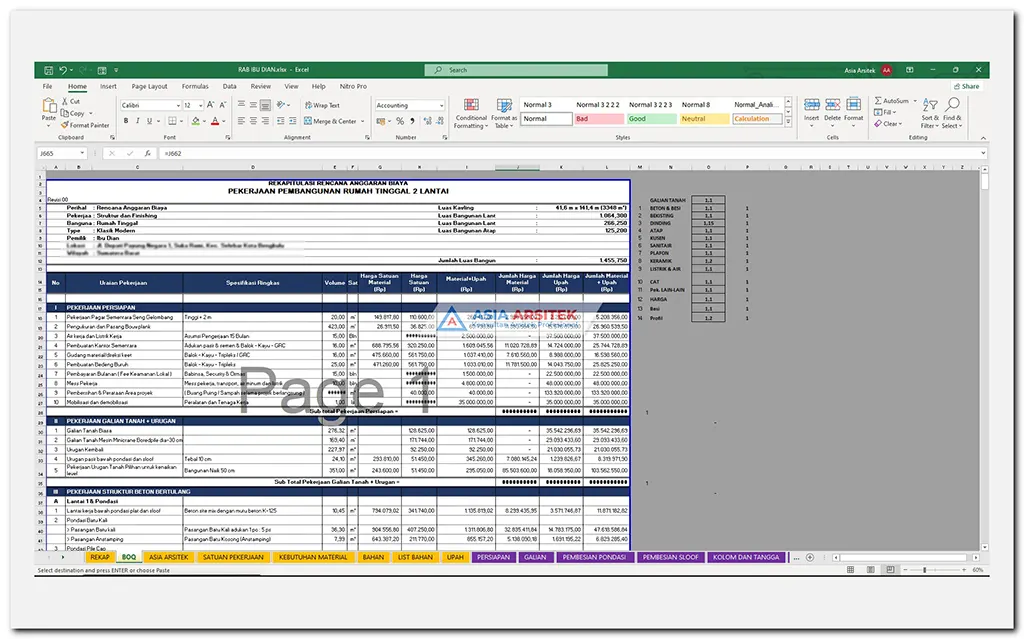Click the increase indent icon
The width and height of the screenshot is (1024, 639).
point(293,121)
